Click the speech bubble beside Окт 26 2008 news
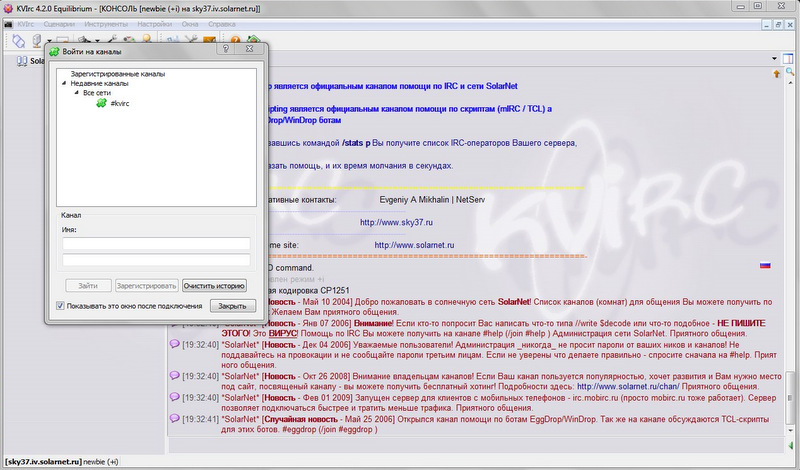This screenshot has width=800, height=470. tap(174, 375)
